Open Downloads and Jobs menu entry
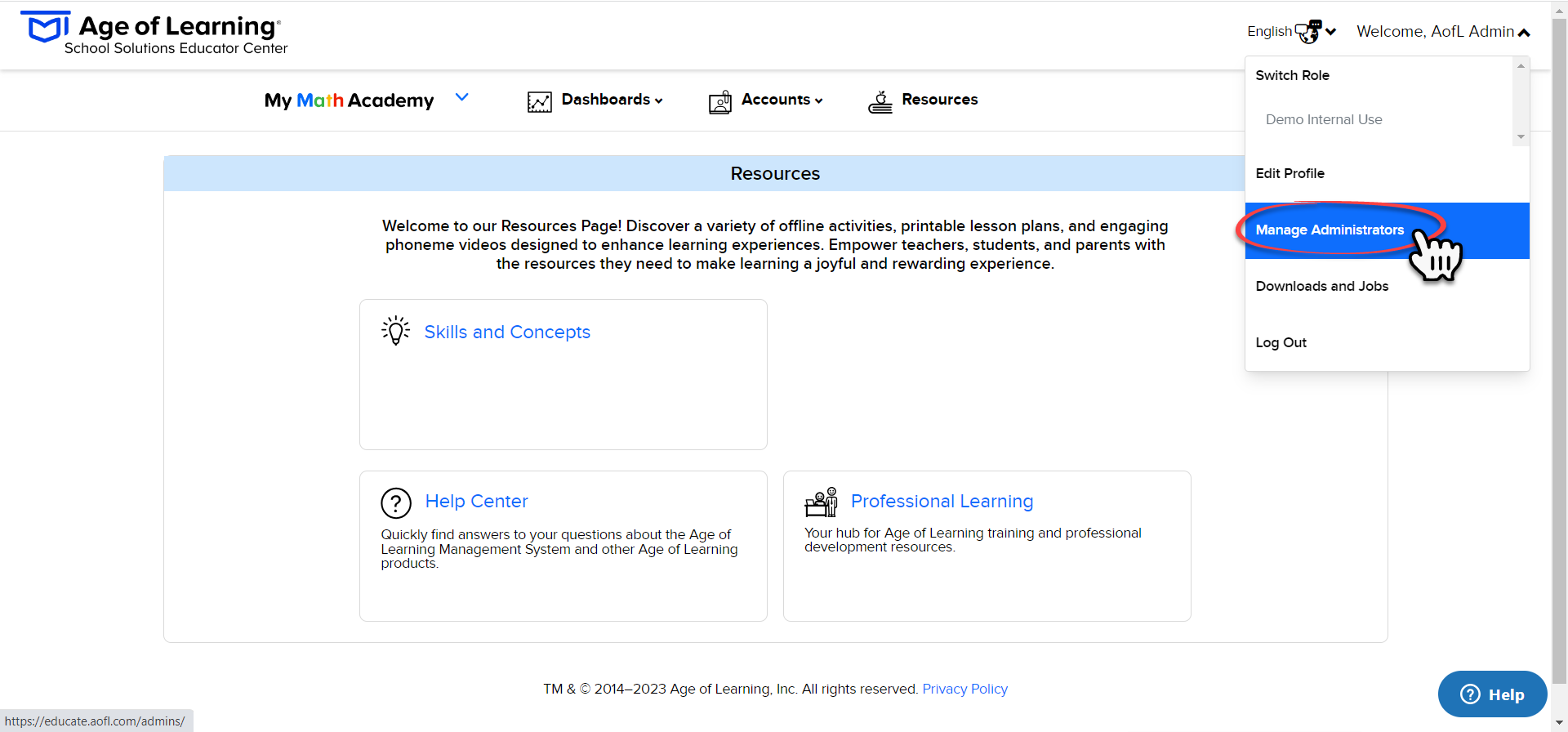The height and width of the screenshot is (732, 1568). pyautogui.click(x=1387, y=287)
